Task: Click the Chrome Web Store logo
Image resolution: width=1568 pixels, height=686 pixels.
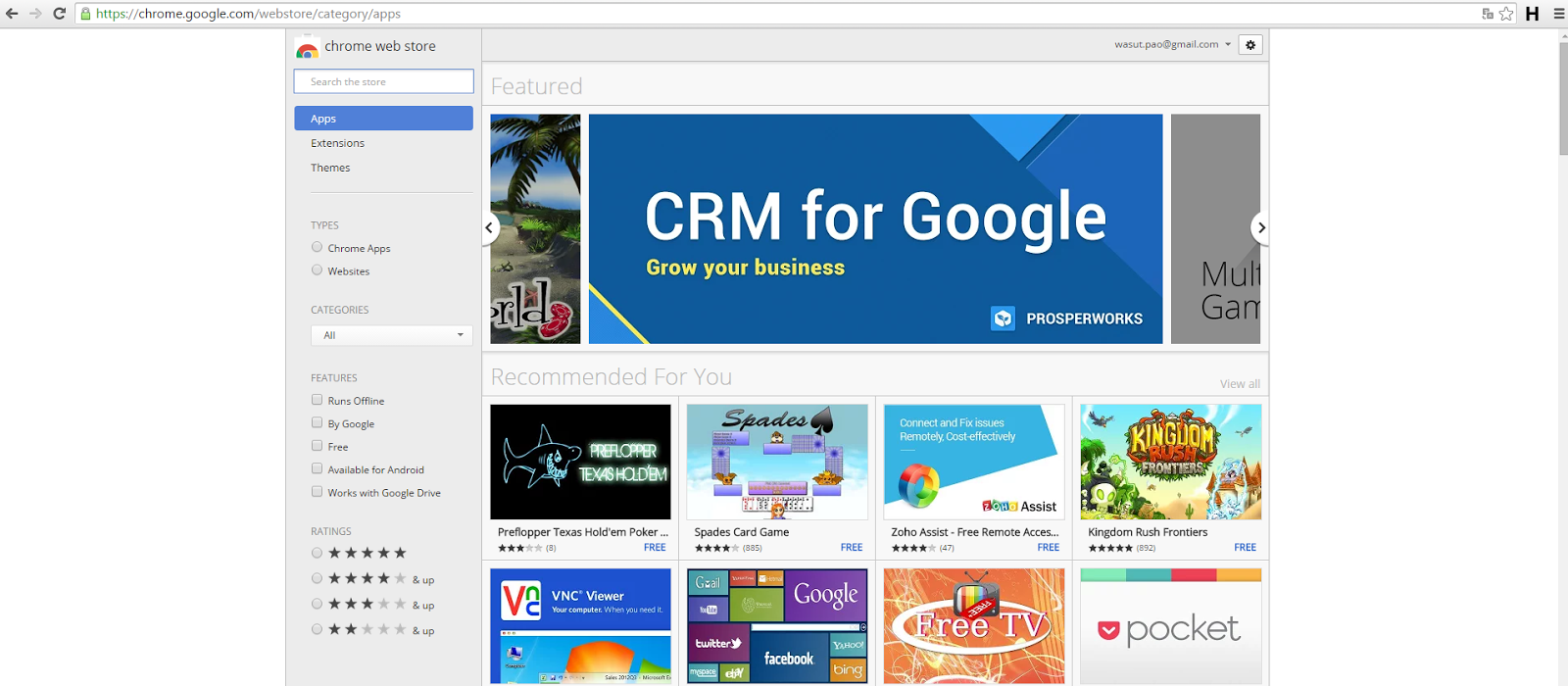Action: point(307,48)
